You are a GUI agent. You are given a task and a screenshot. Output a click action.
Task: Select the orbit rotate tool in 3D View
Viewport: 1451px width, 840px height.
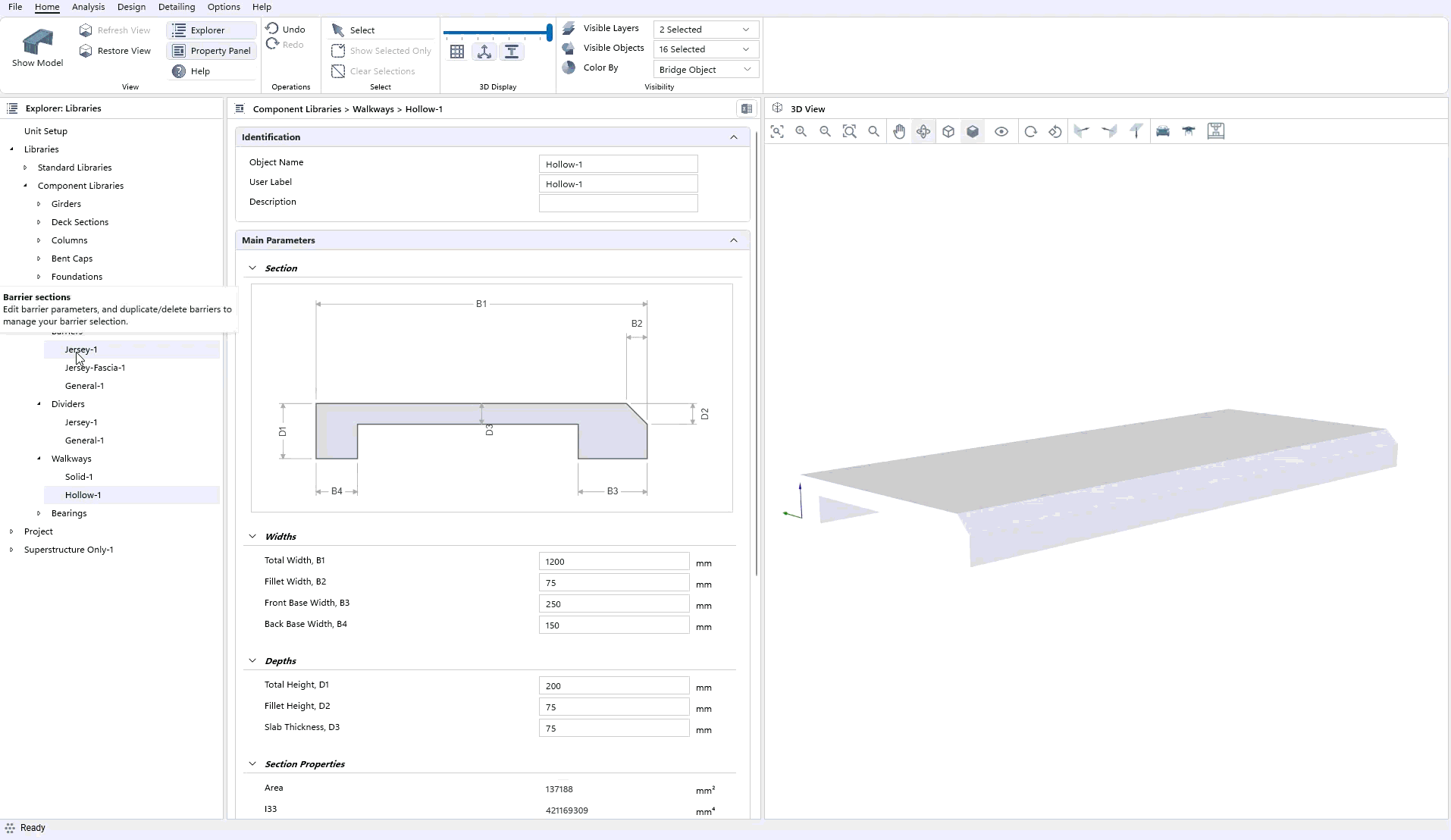coord(923,132)
